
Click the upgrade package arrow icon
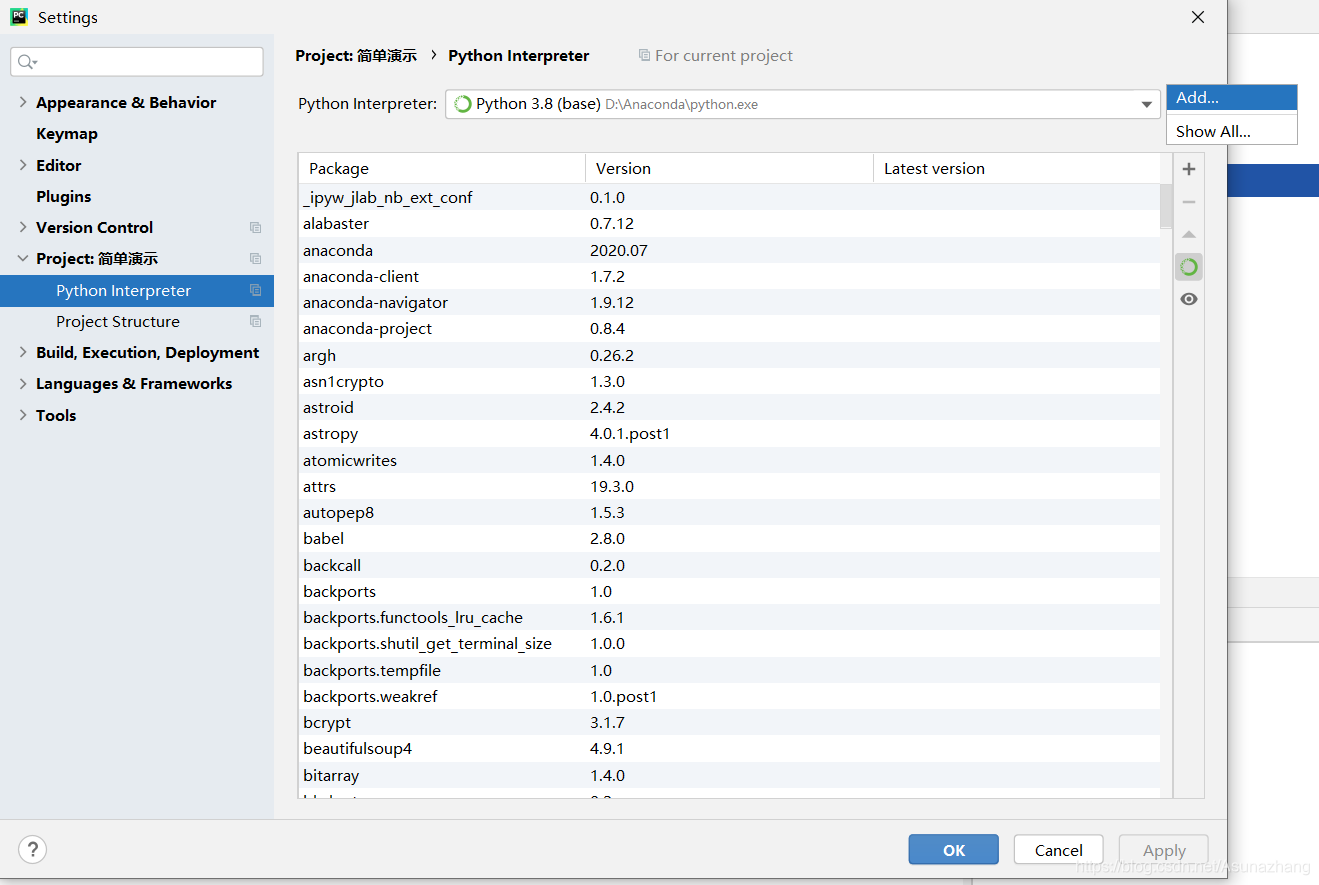1189,234
